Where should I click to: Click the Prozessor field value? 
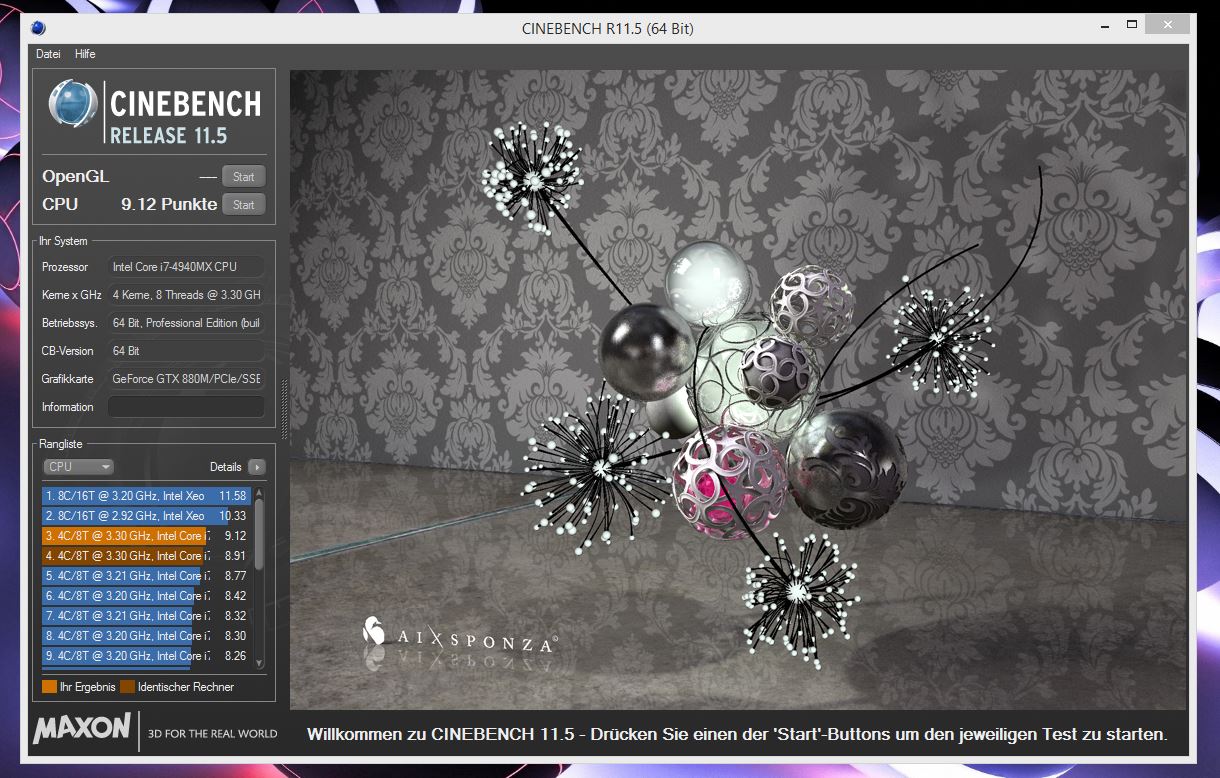pyautogui.click(x=186, y=267)
